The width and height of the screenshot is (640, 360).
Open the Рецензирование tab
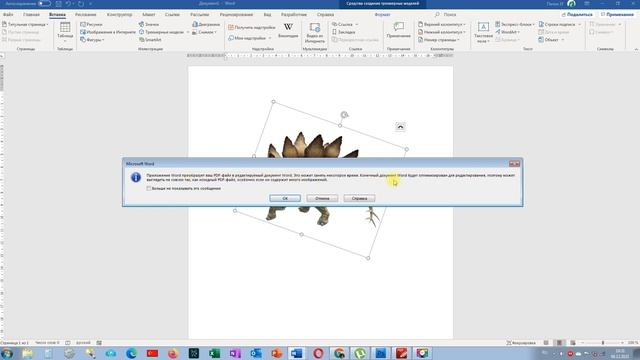pyautogui.click(x=236, y=15)
